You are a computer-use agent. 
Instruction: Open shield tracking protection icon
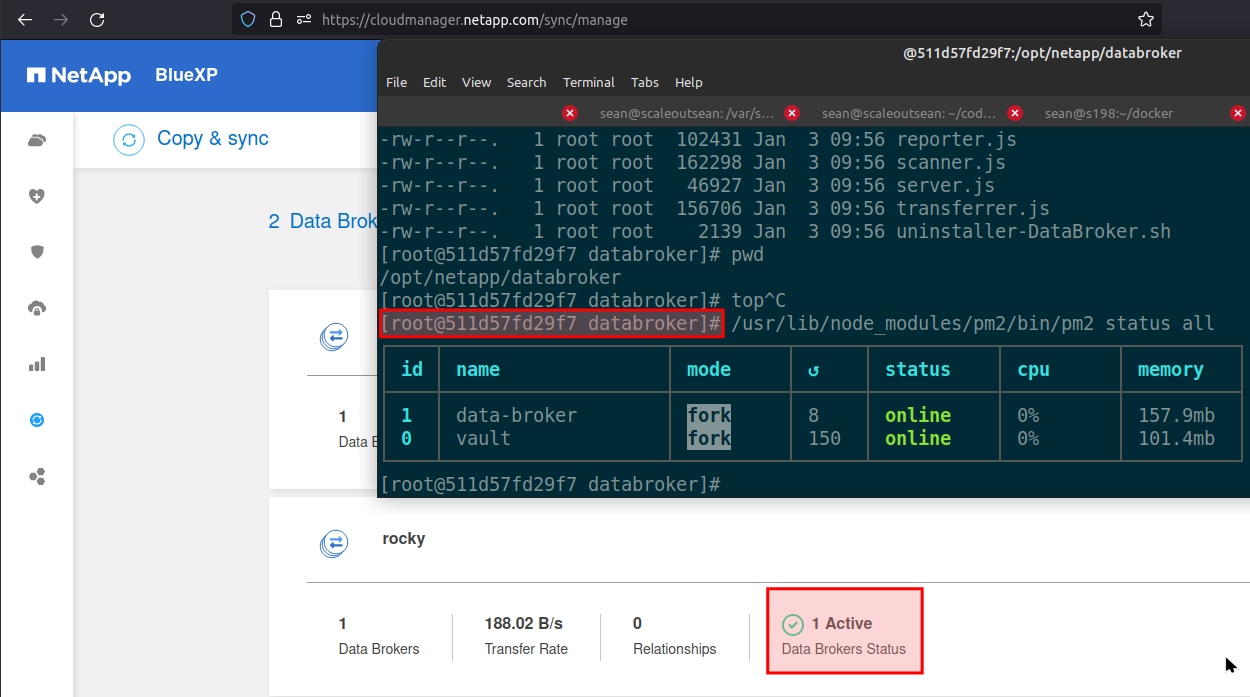point(249,20)
